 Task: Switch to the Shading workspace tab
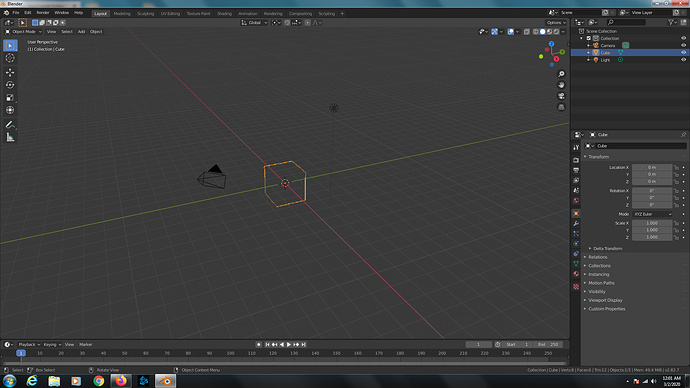pos(224,14)
